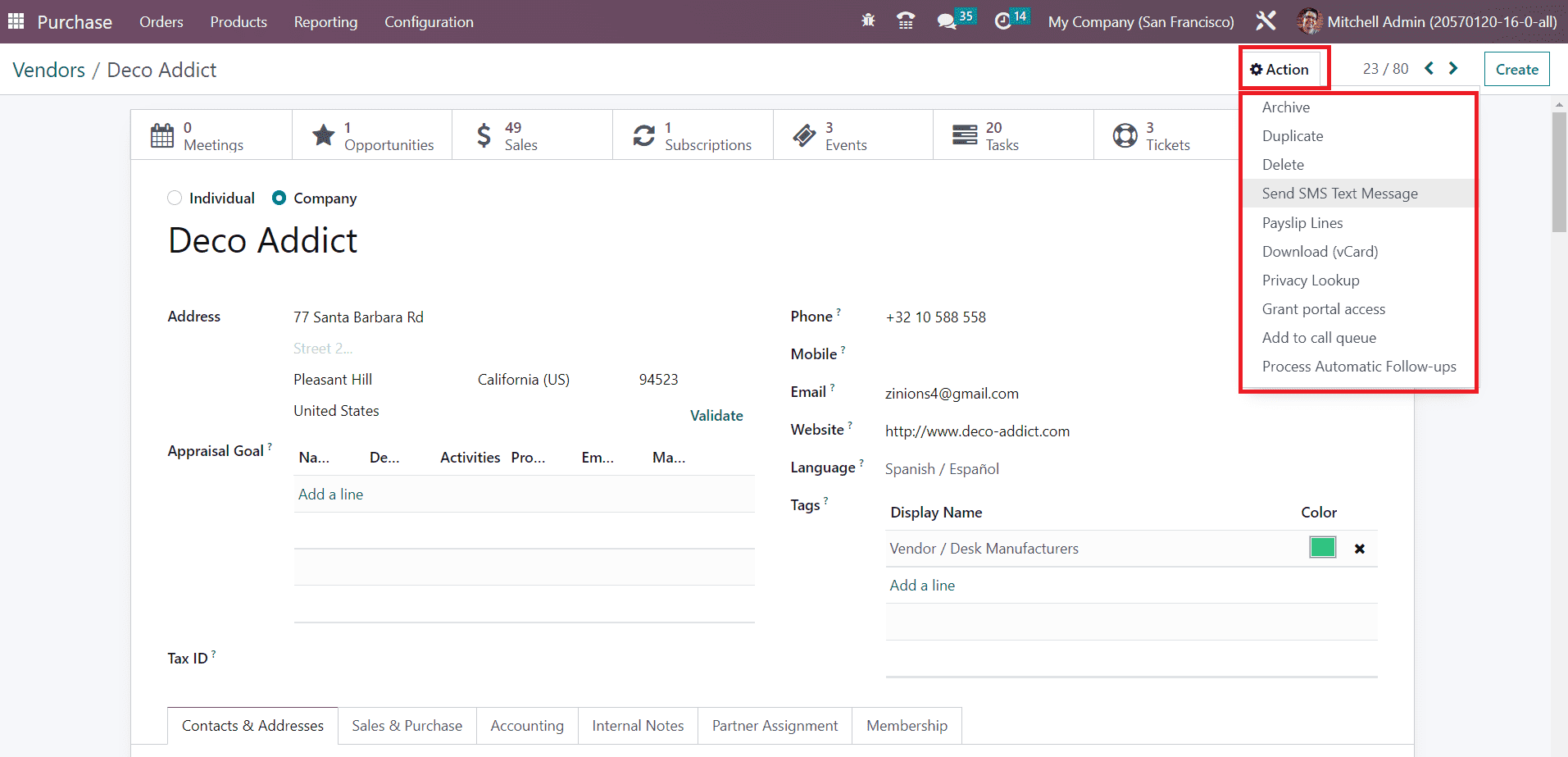Open the apps grid menu icon

tap(16, 21)
